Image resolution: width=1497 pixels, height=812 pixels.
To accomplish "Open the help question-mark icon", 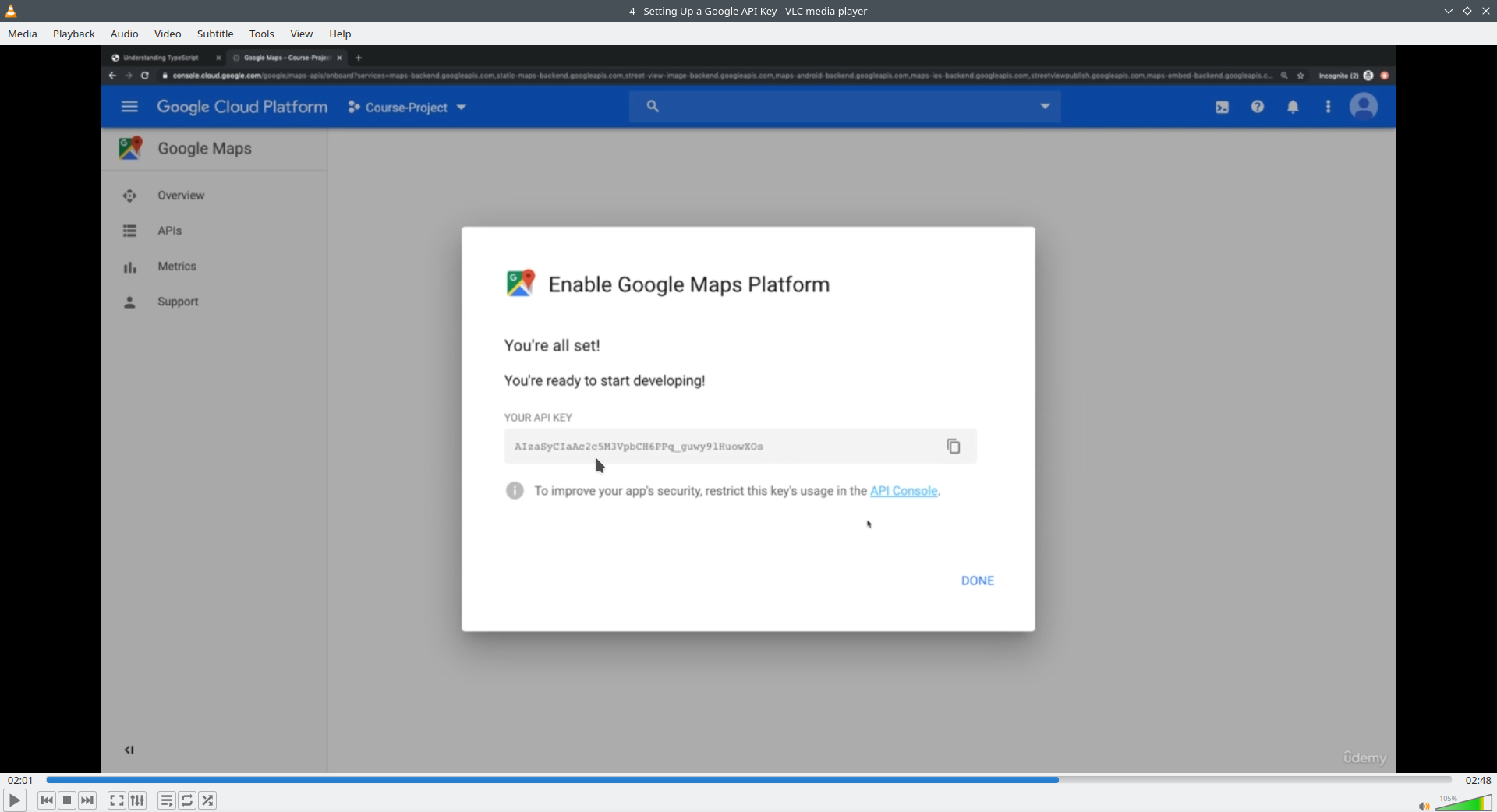I will [1258, 107].
